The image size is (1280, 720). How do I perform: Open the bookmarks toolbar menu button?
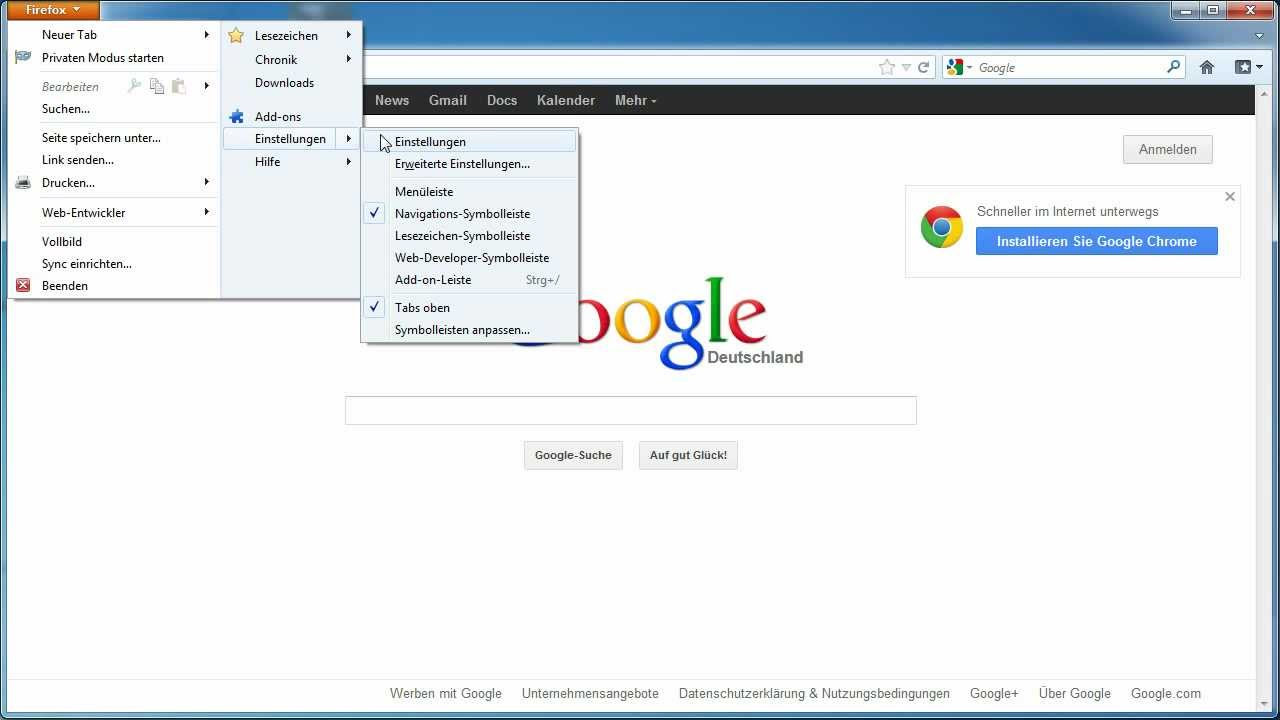click(x=1248, y=67)
